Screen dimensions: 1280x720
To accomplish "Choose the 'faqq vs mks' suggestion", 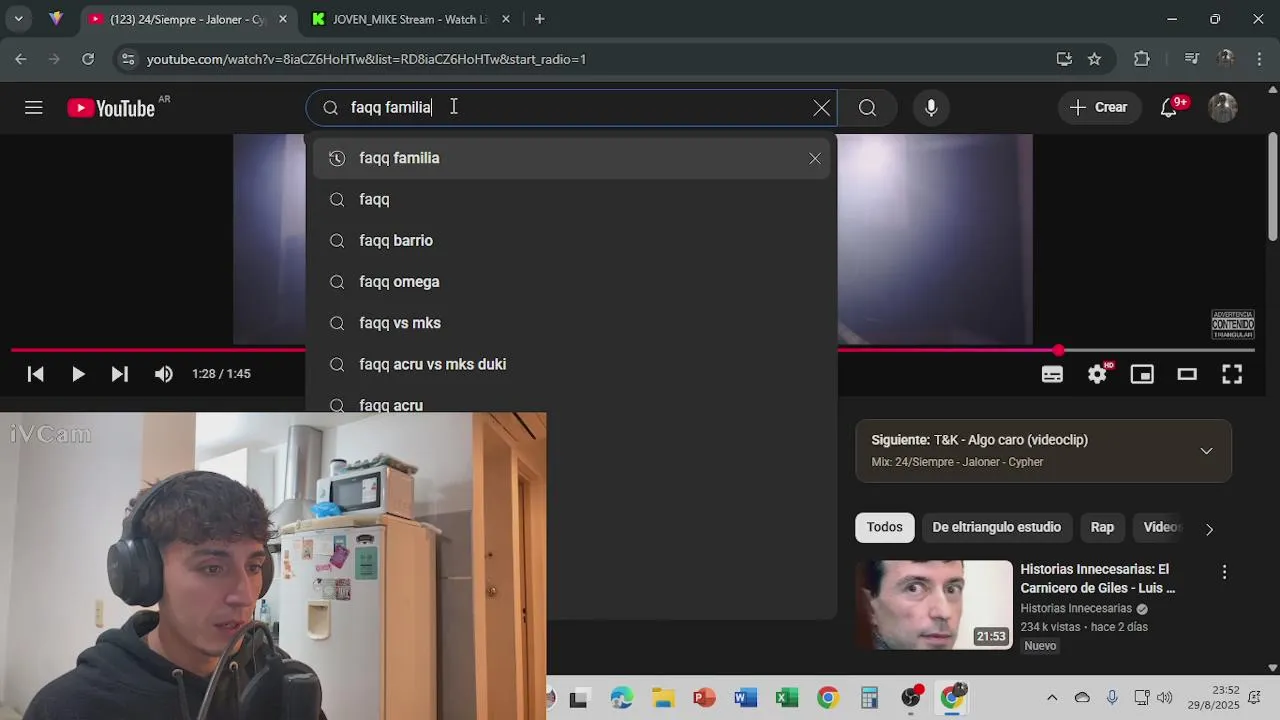I will coord(571,323).
